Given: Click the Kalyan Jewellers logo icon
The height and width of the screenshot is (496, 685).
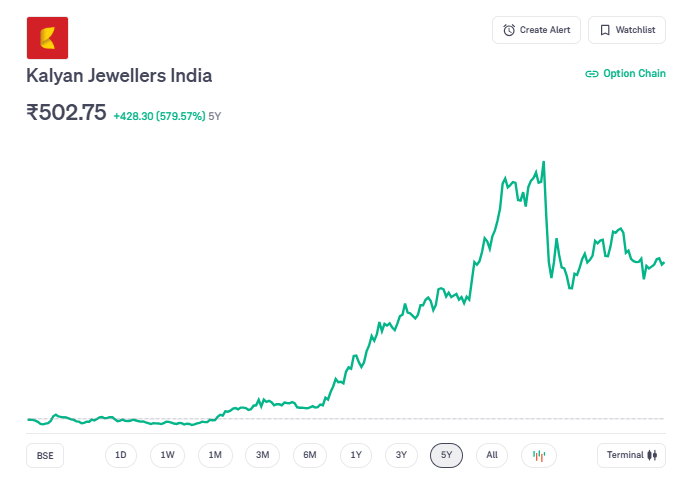Looking at the screenshot, I should (x=47, y=38).
